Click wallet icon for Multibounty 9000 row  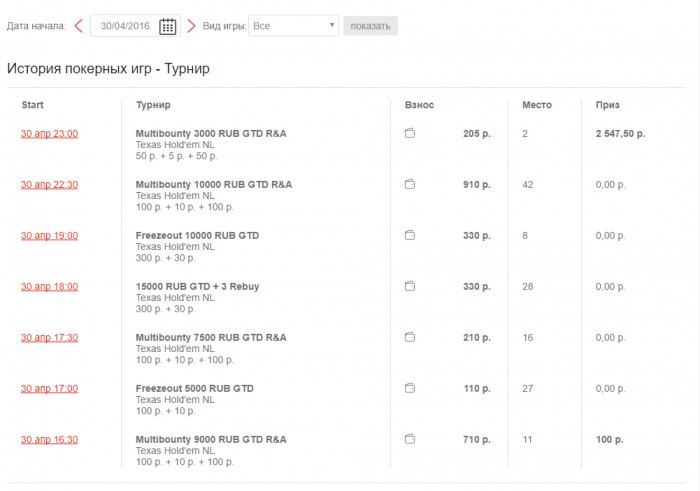[x=410, y=439]
